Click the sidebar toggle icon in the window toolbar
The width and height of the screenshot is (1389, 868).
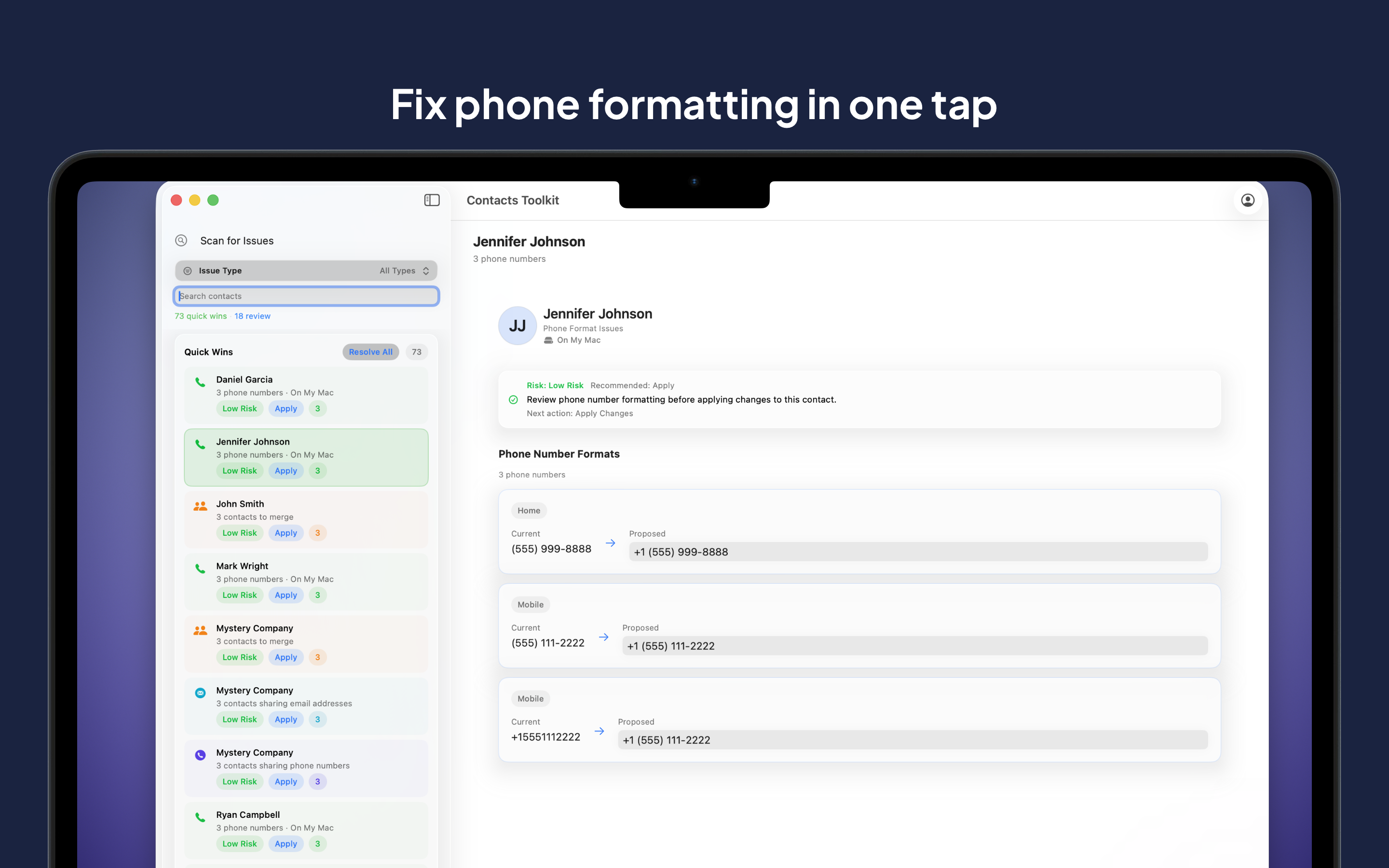point(432,200)
